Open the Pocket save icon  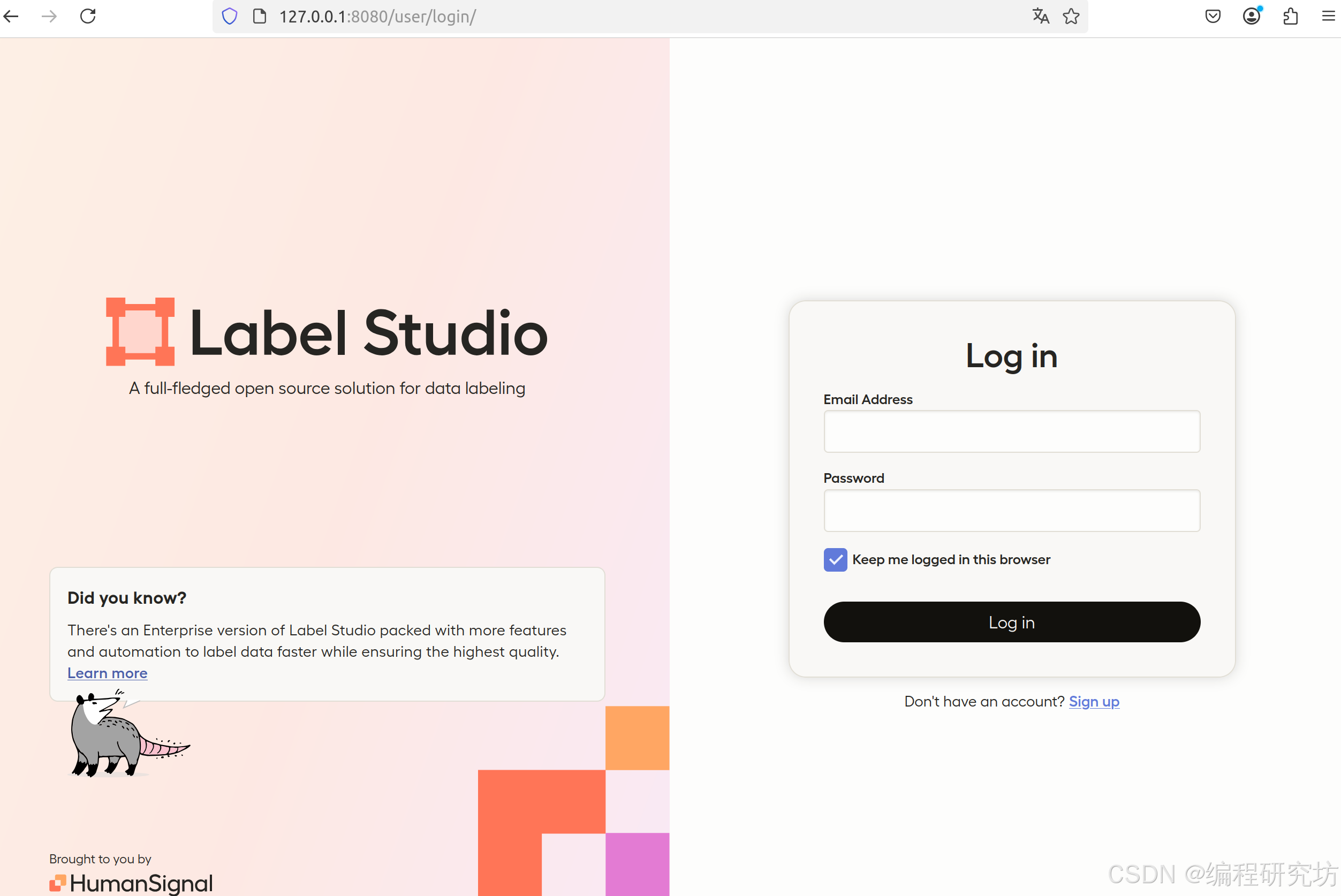(x=1213, y=16)
